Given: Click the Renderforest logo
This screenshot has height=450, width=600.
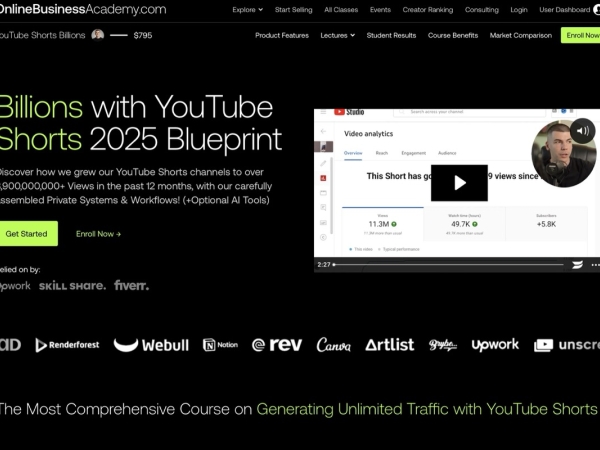Looking at the screenshot, I should click(x=67, y=345).
